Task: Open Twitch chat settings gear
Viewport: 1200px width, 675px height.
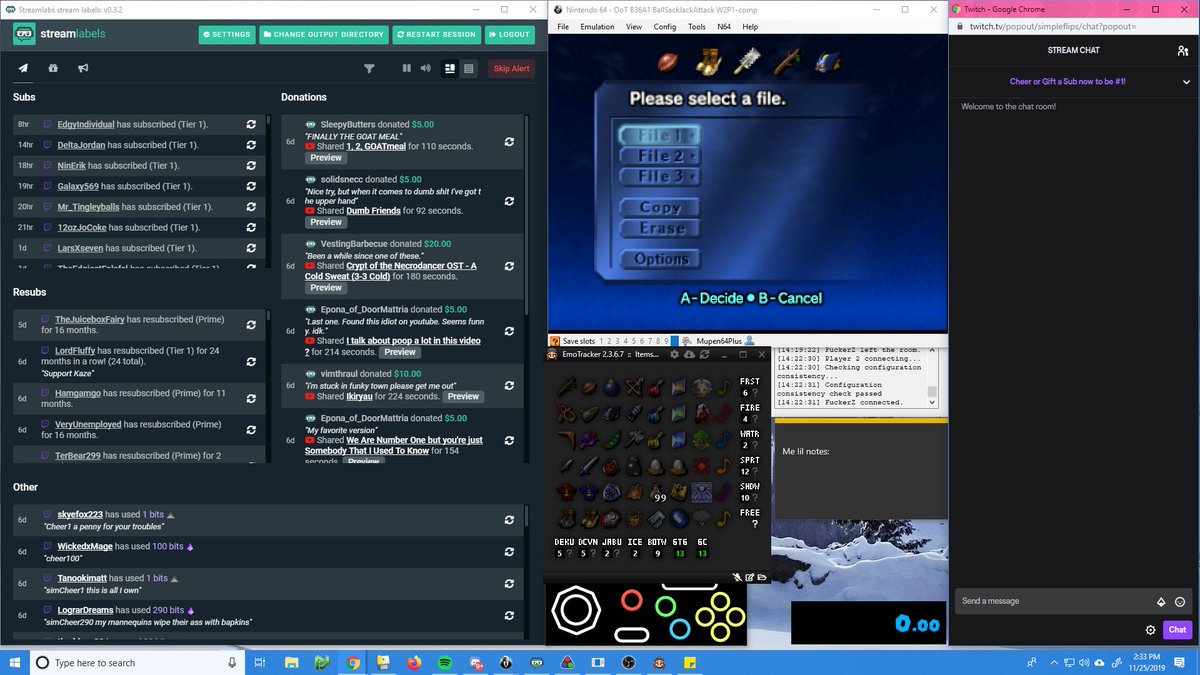Action: (1151, 630)
